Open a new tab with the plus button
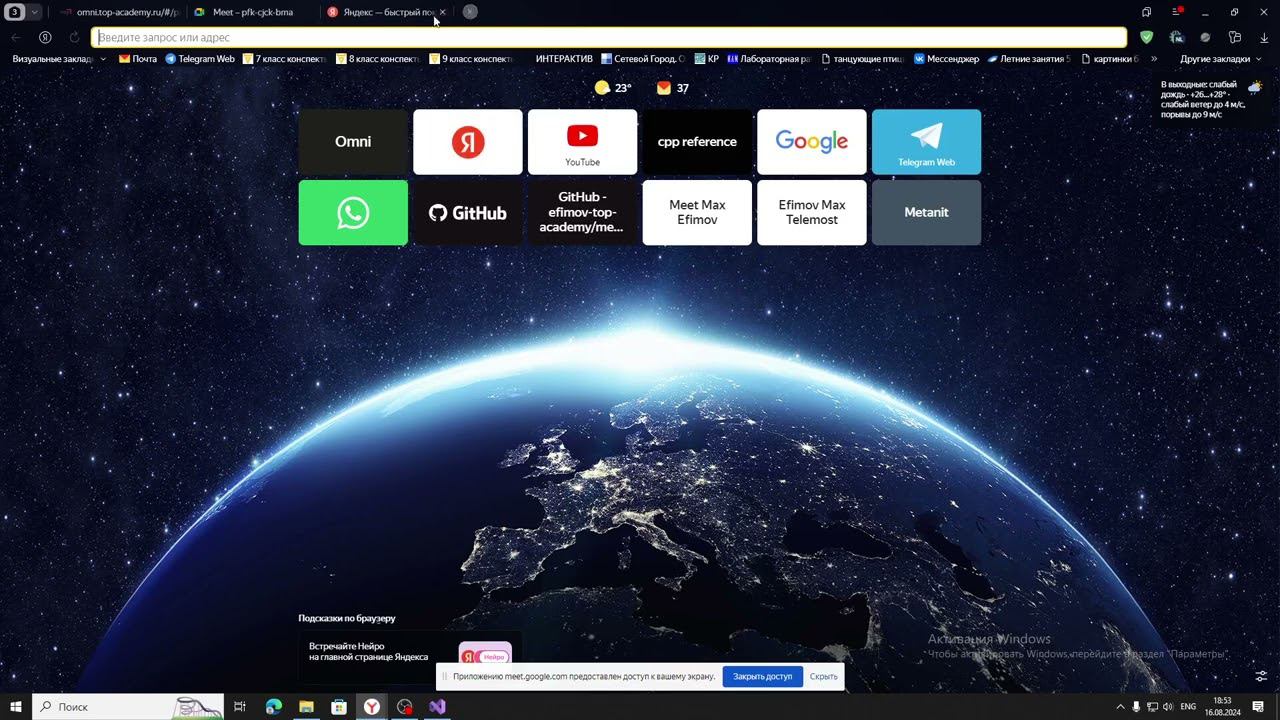The height and width of the screenshot is (720, 1280). pyautogui.click(x=470, y=12)
